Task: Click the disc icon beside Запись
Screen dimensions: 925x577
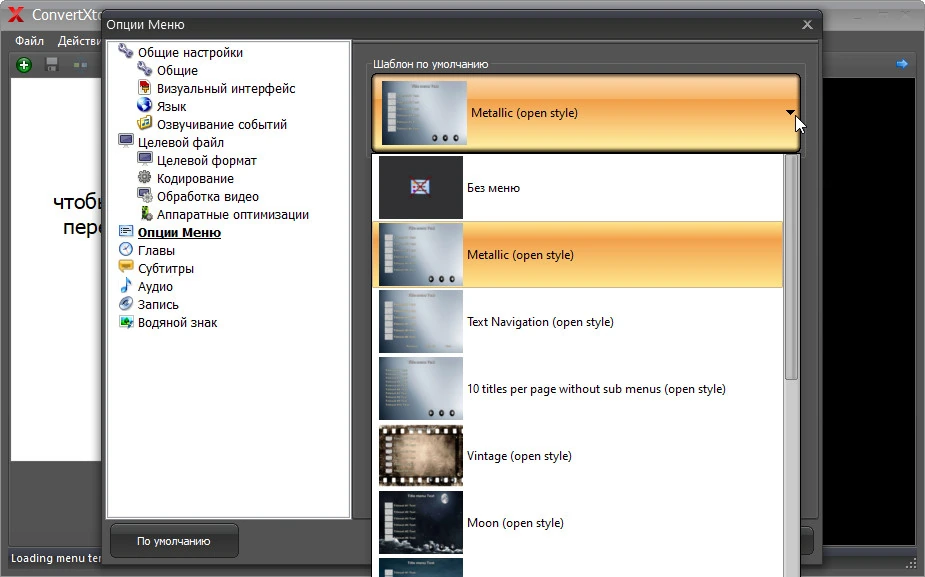Action: pyautogui.click(x=126, y=303)
